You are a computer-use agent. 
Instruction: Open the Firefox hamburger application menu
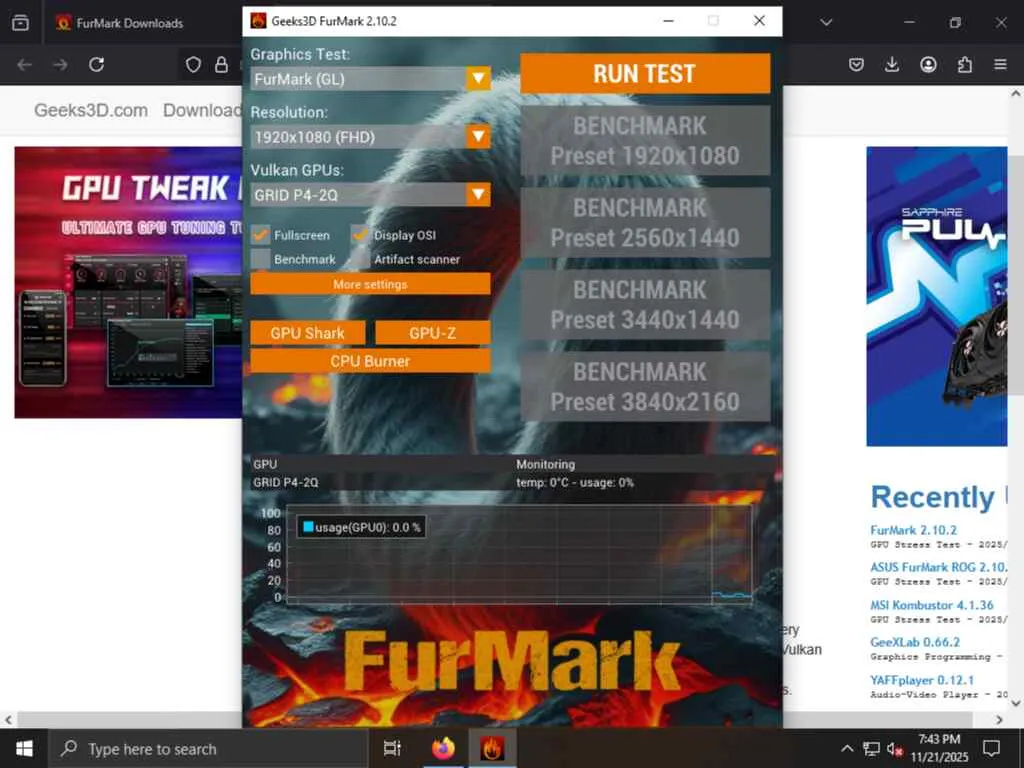pyautogui.click(x=1000, y=65)
